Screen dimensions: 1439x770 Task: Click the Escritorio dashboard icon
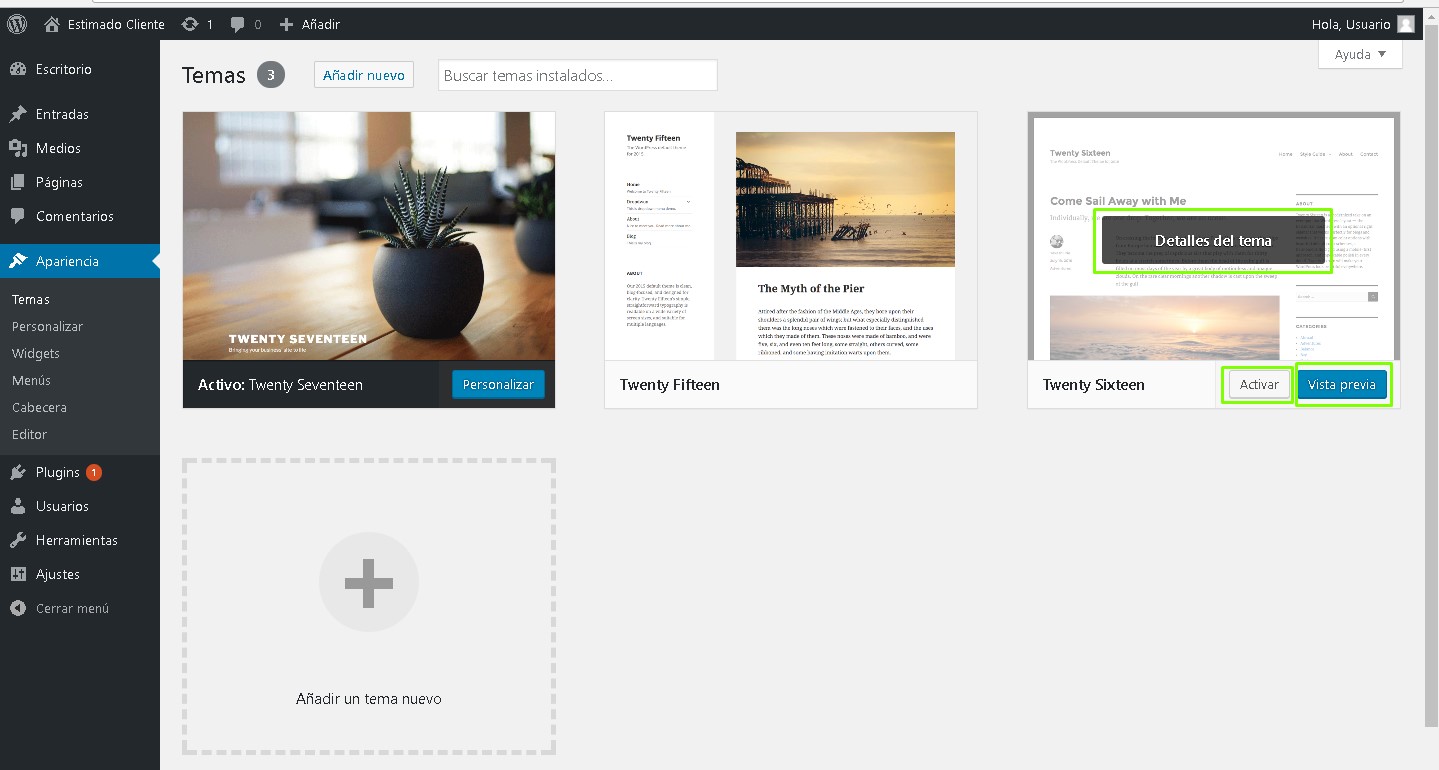tap(18, 69)
